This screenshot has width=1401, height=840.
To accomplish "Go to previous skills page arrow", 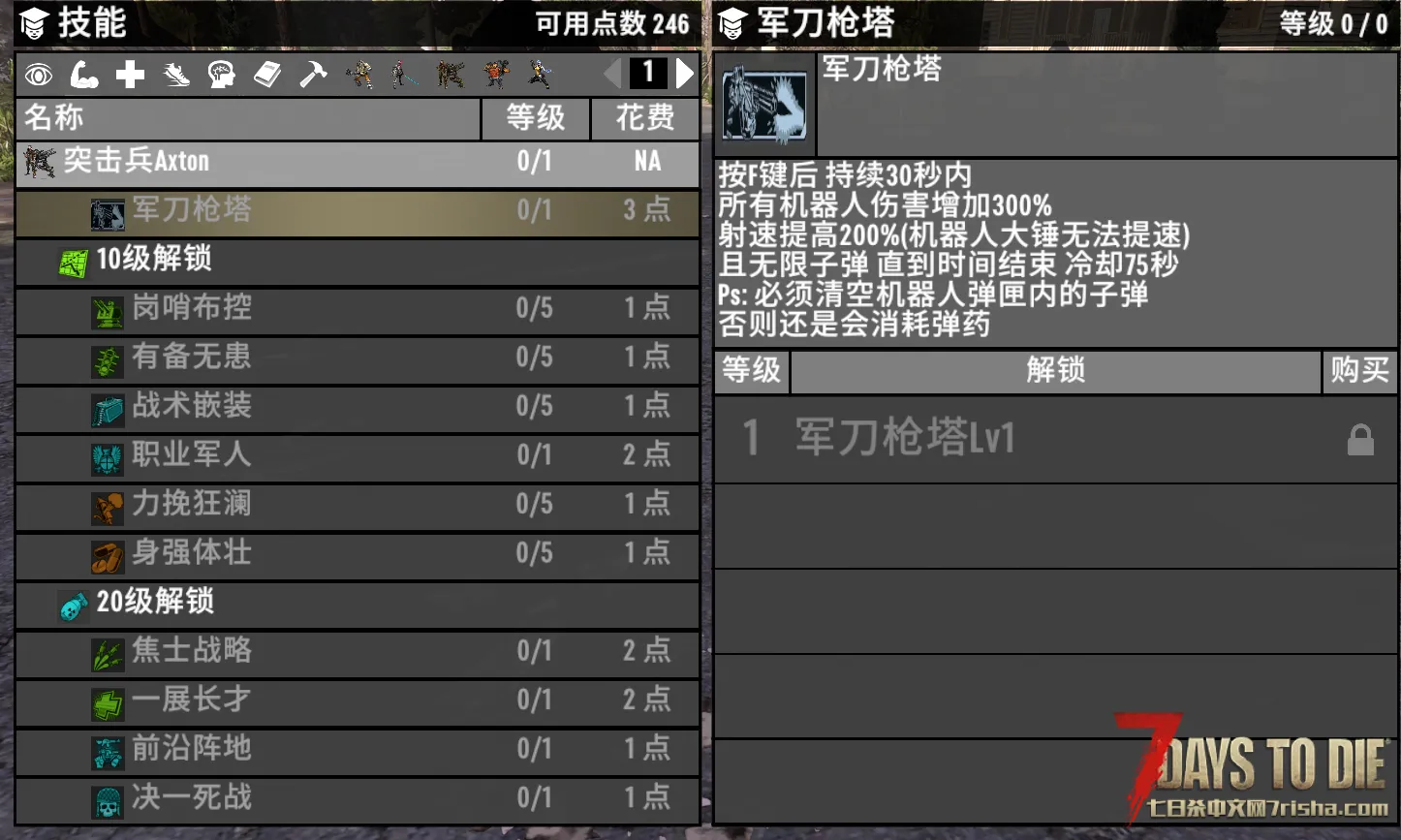I will [x=613, y=73].
